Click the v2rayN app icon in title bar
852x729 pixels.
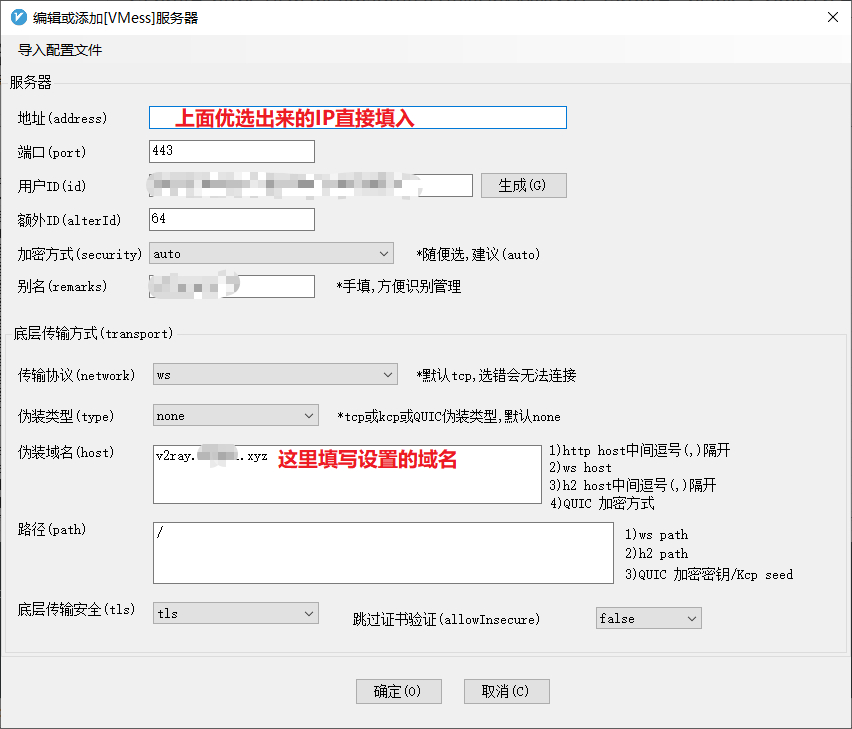tap(17, 18)
